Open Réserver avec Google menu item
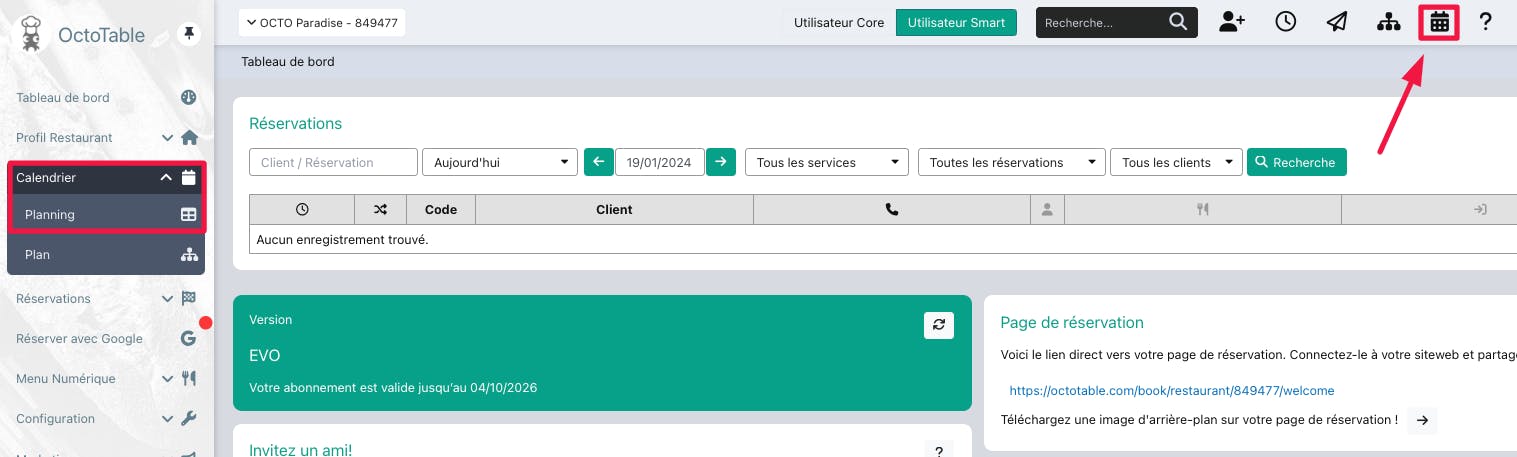The width and height of the screenshot is (1517, 457). coord(80,339)
